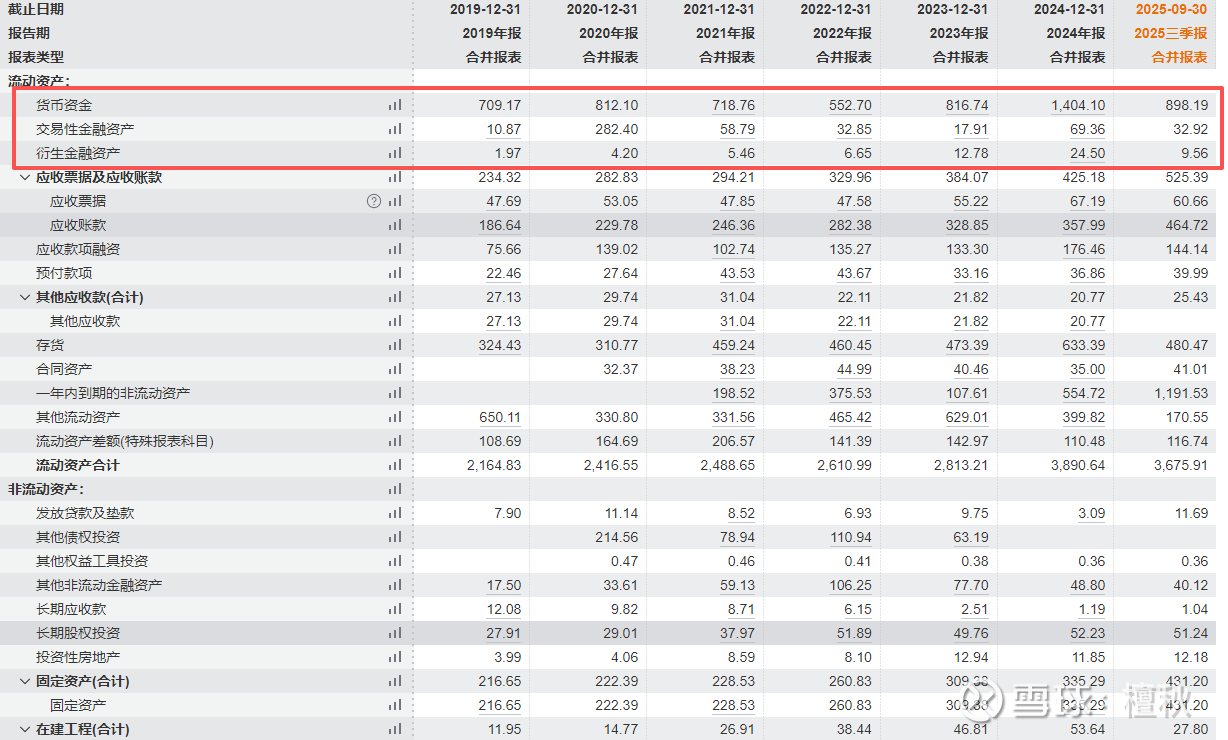The image size is (1228, 740).
Task: Open chart icon for 其他应收款 row
Action: point(395,321)
